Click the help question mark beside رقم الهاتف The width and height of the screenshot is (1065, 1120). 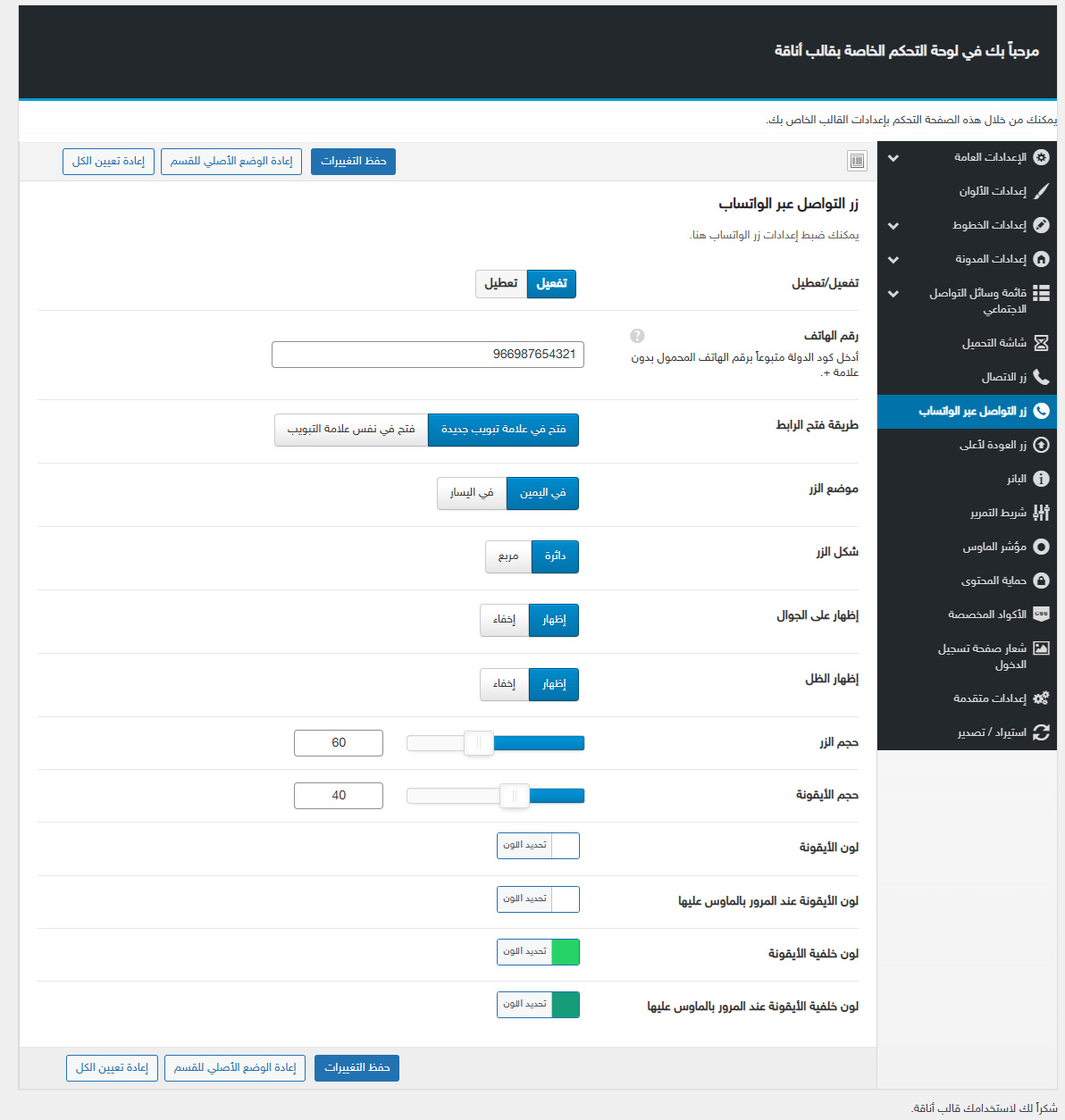click(637, 336)
